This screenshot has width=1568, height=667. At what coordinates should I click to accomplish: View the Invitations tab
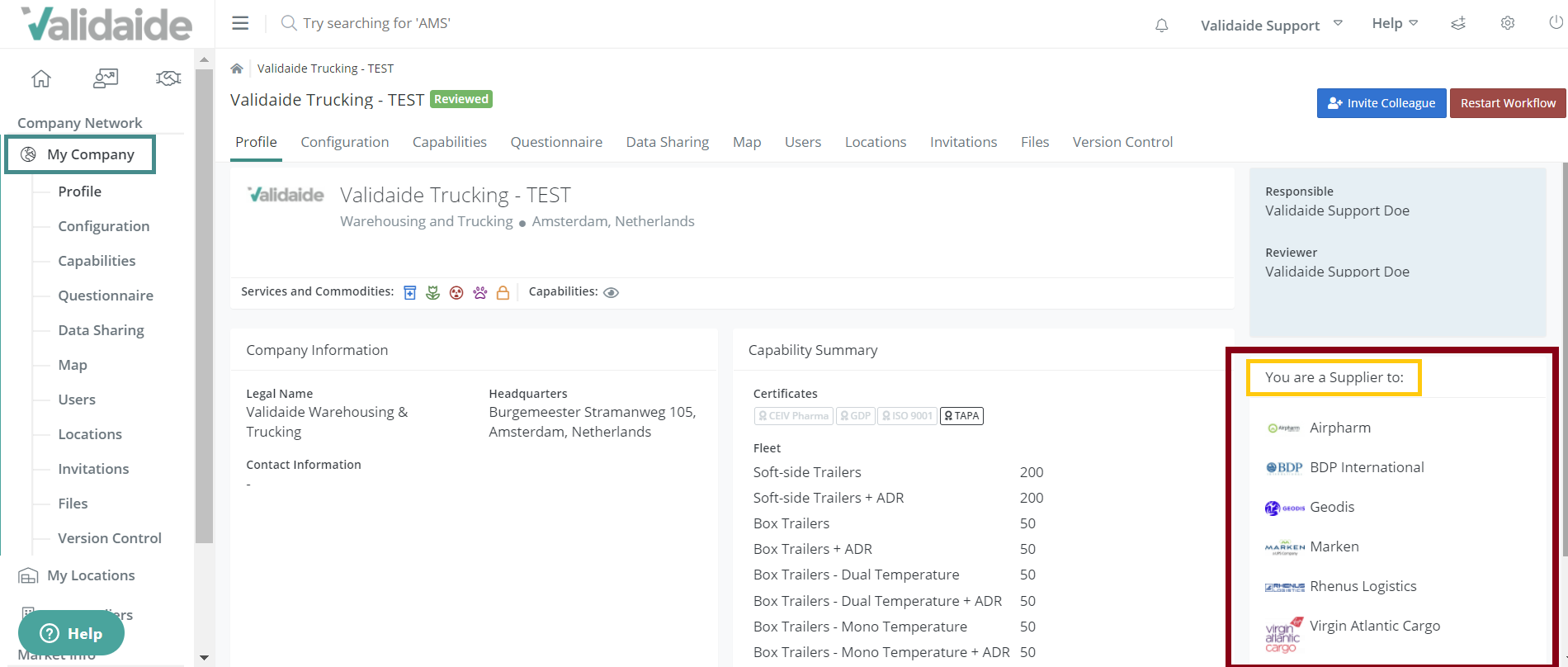(x=964, y=142)
